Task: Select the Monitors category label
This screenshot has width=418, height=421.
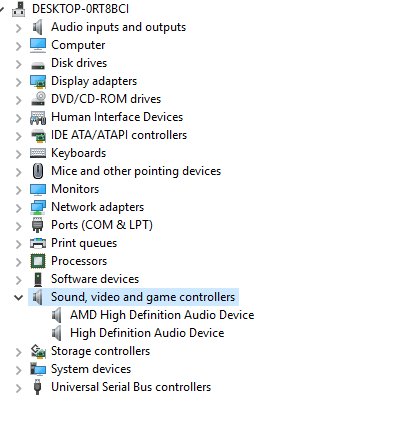Action: [75, 189]
